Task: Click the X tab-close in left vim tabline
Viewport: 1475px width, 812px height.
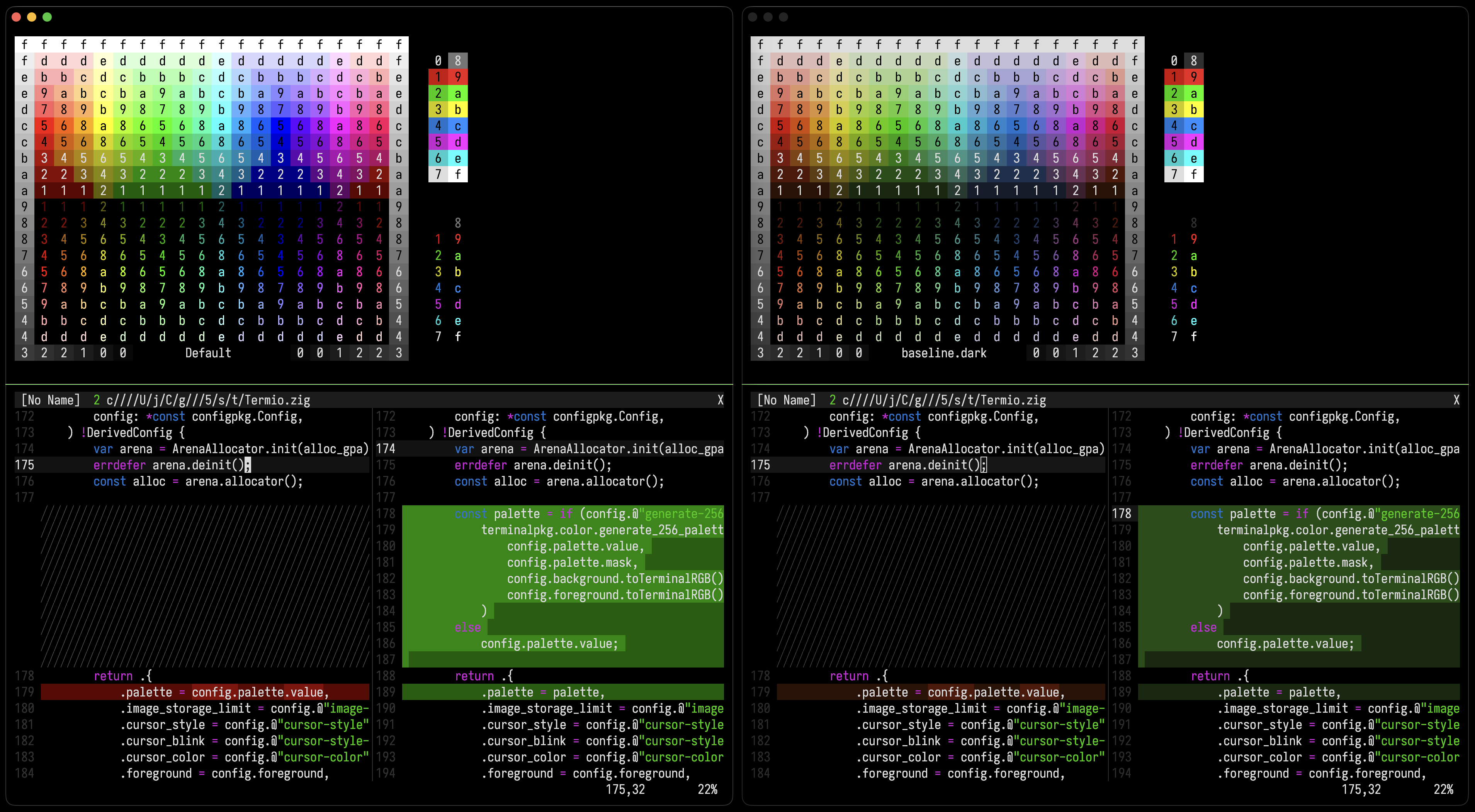Action: click(721, 400)
